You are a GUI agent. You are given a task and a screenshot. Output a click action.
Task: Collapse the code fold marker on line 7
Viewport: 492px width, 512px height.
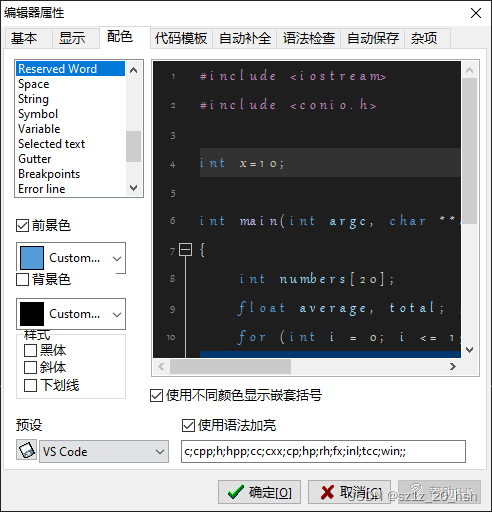click(185, 249)
